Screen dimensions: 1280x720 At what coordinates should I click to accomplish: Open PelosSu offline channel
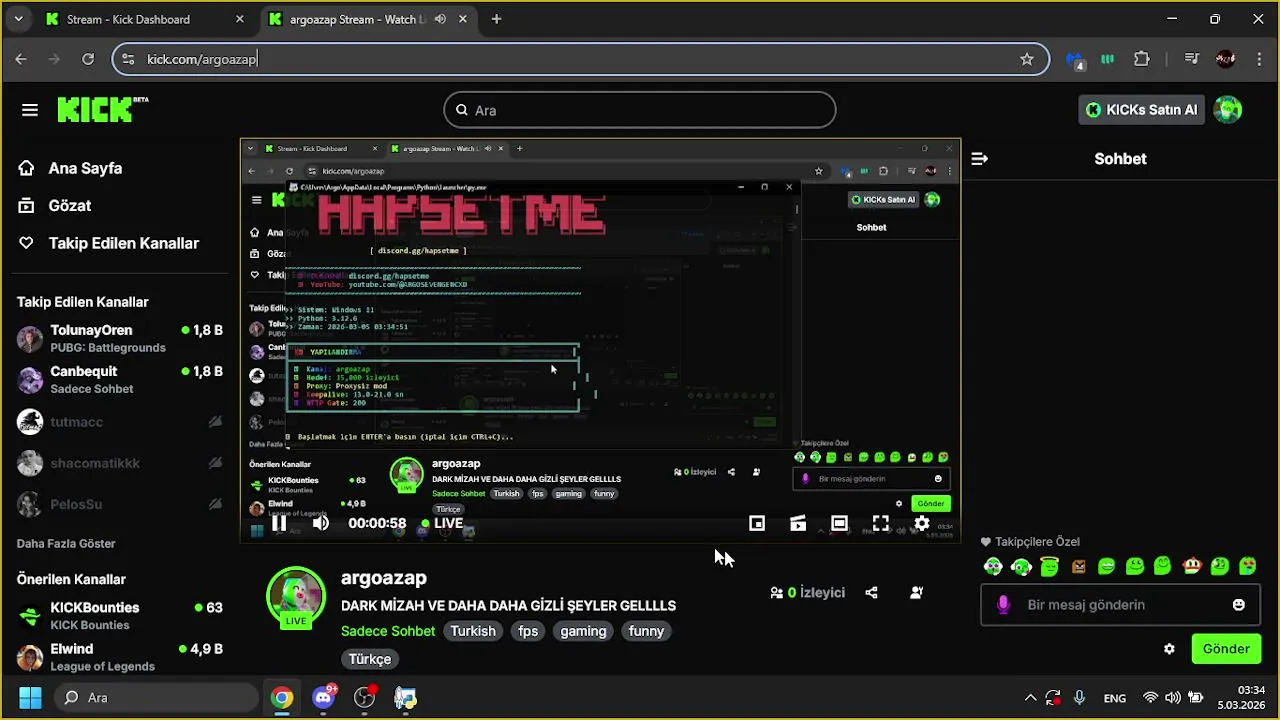click(120, 504)
